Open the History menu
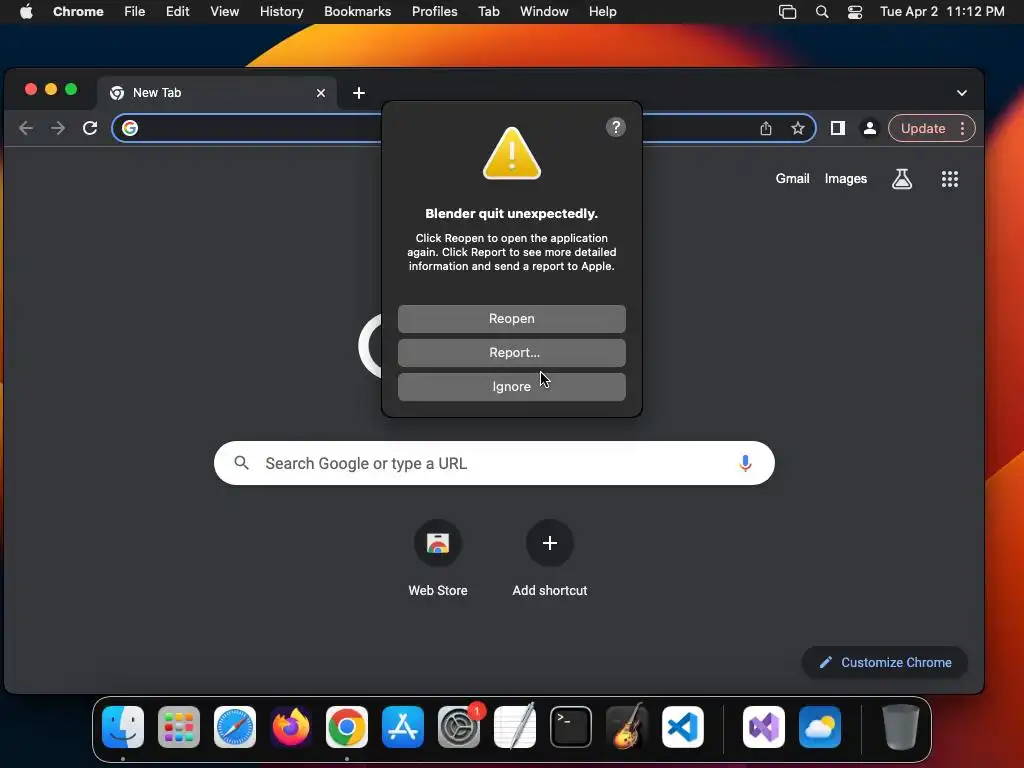The width and height of the screenshot is (1024, 768). (x=281, y=11)
